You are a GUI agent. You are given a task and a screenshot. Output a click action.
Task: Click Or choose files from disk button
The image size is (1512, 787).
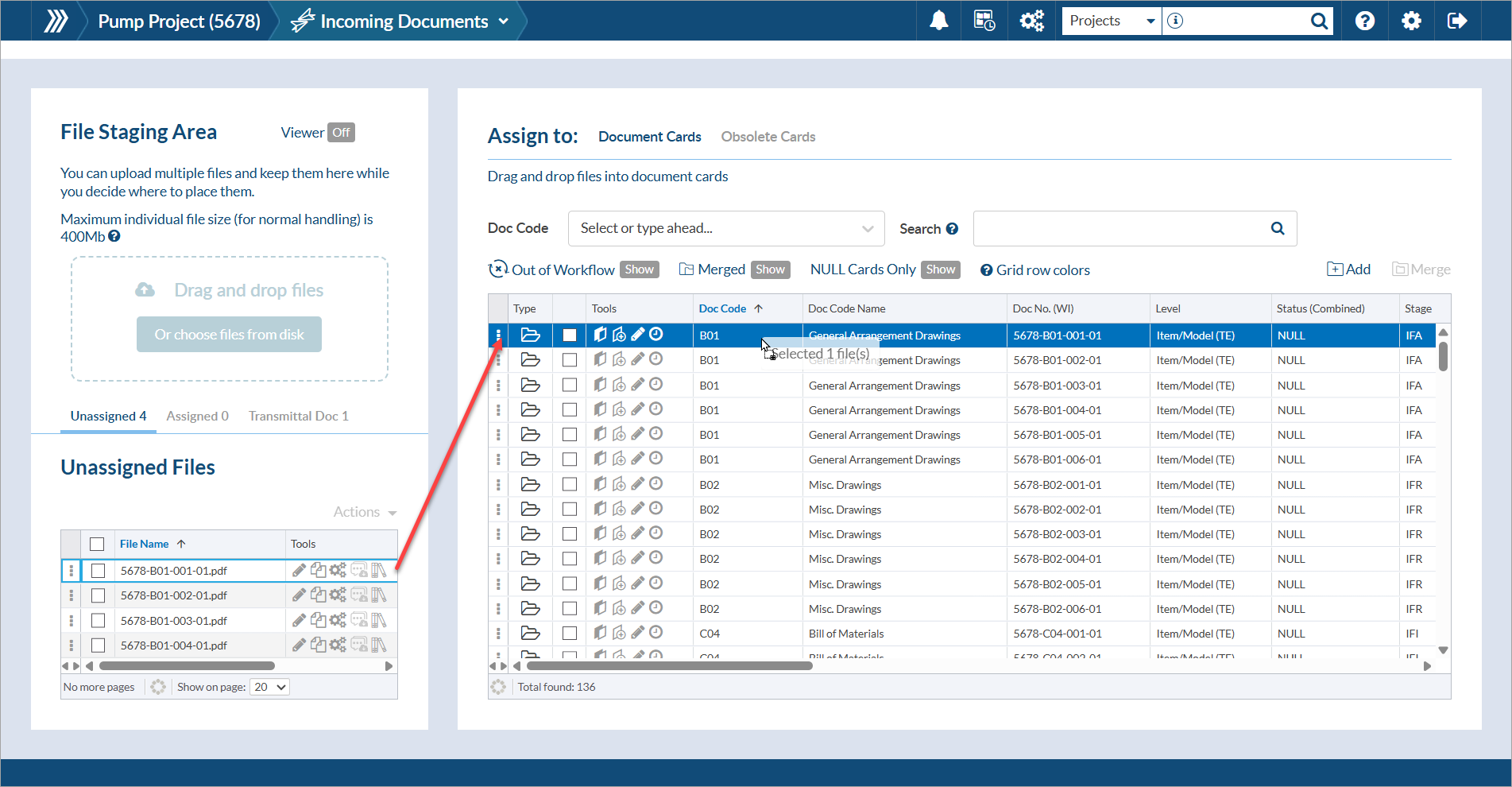(229, 335)
